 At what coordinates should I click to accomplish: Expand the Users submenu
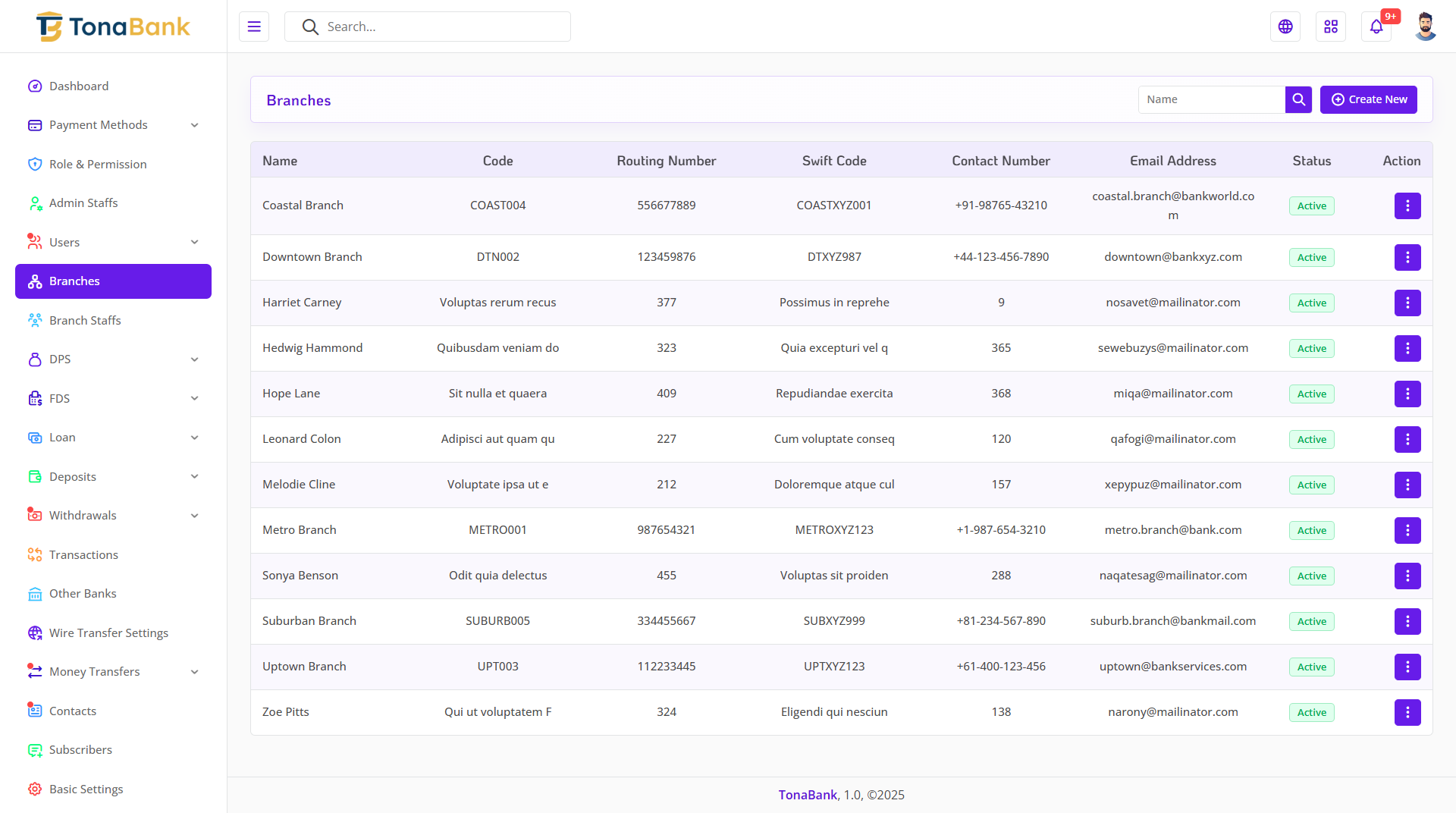pos(113,242)
